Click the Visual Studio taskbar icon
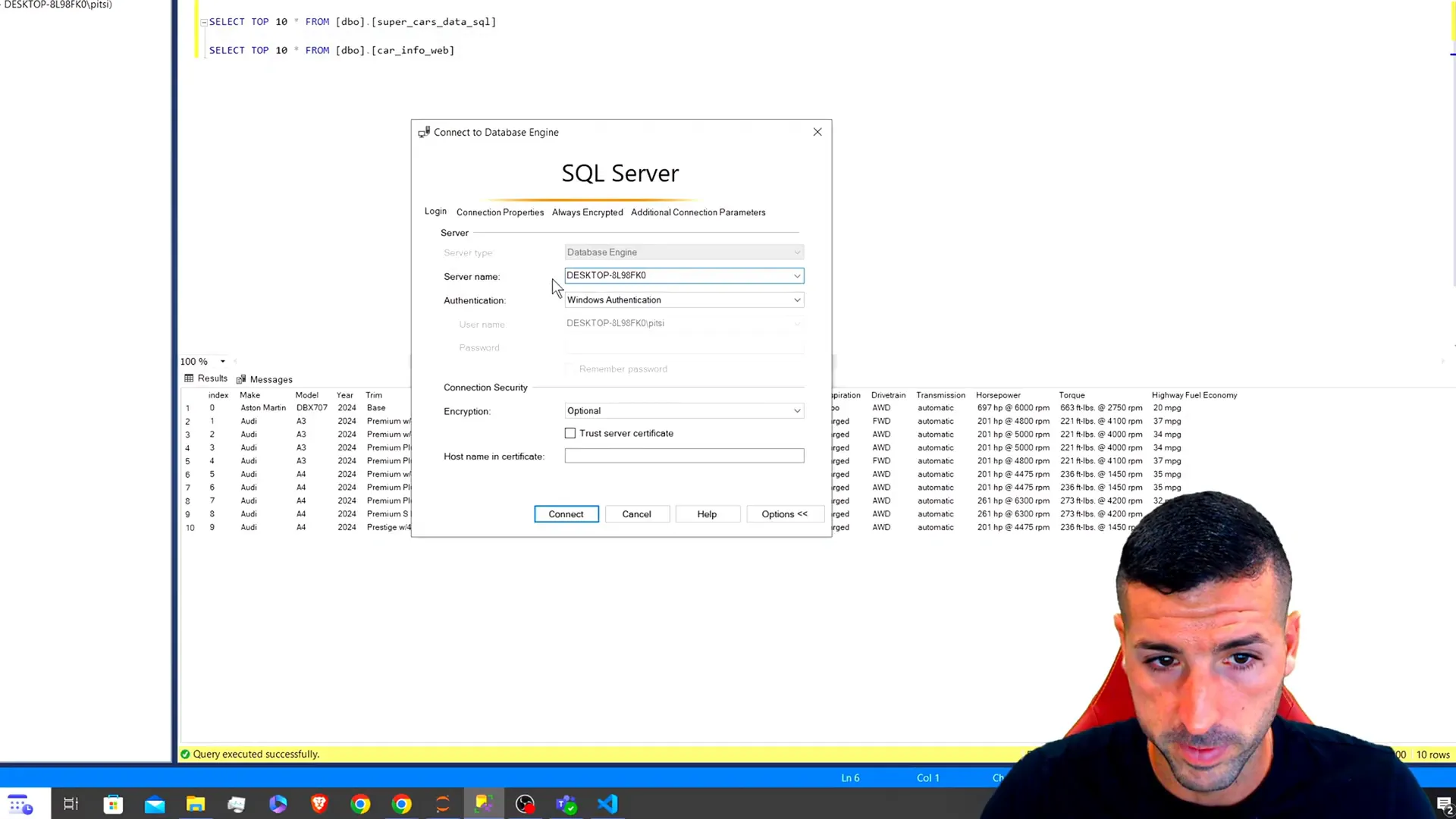This screenshot has width=1456, height=819. (x=608, y=804)
